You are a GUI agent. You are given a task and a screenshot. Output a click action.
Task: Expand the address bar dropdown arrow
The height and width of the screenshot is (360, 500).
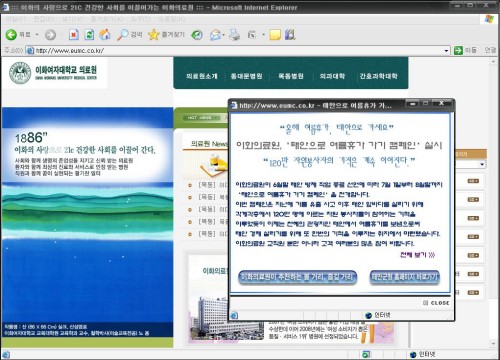click(x=446, y=51)
